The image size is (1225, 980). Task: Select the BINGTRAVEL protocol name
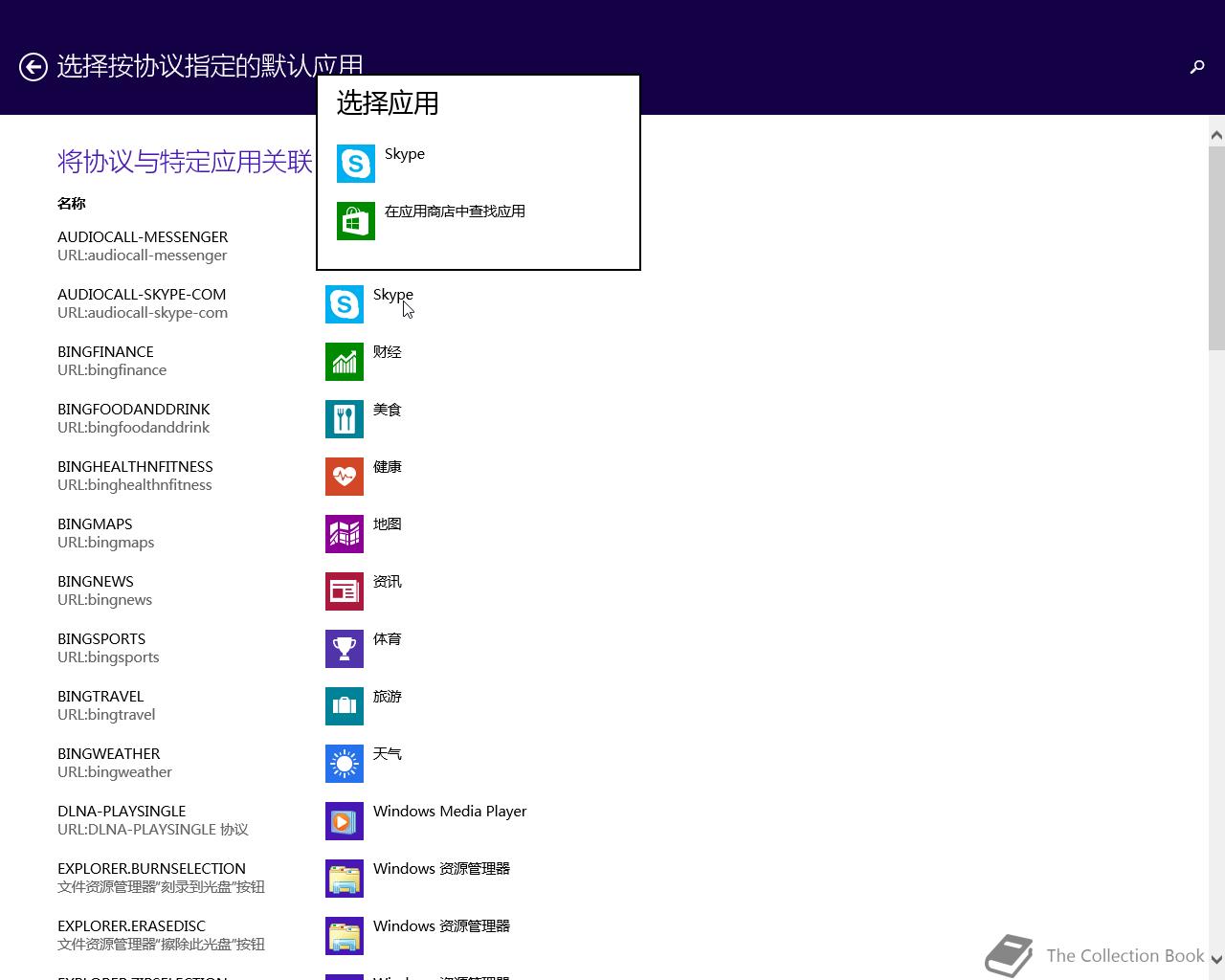click(x=100, y=697)
